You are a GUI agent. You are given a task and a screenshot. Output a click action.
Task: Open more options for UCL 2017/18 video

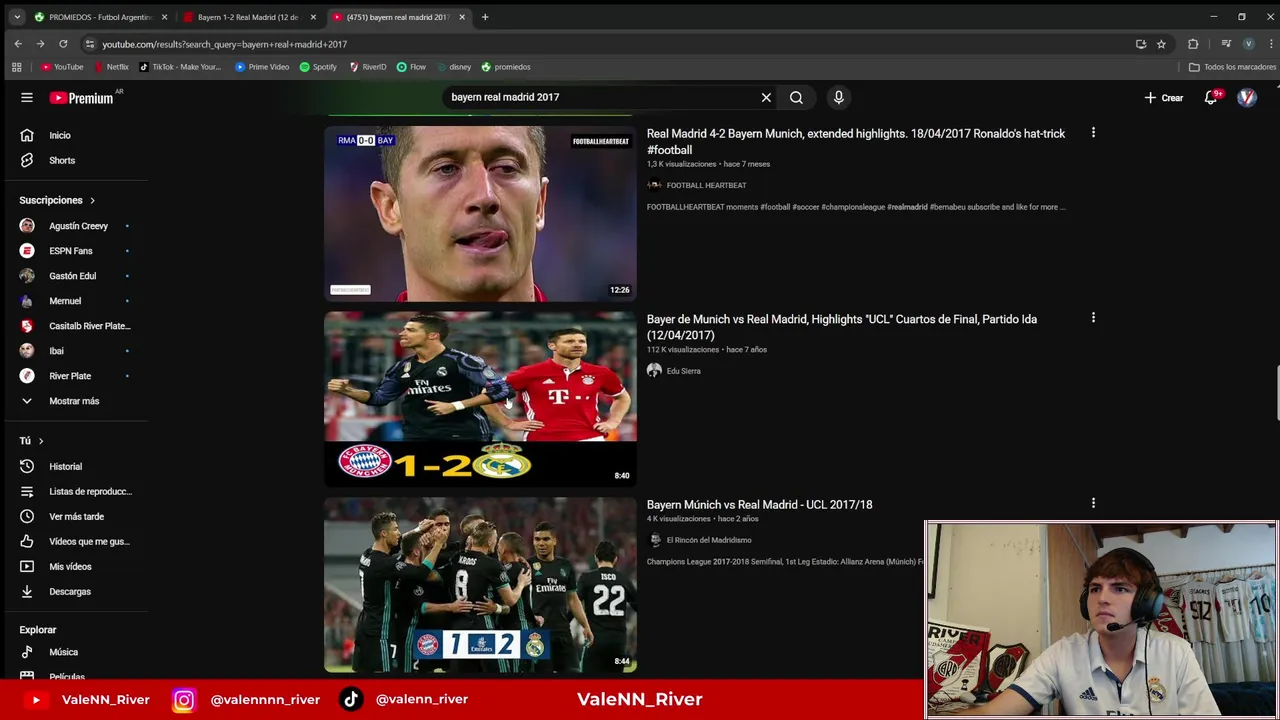[1093, 504]
